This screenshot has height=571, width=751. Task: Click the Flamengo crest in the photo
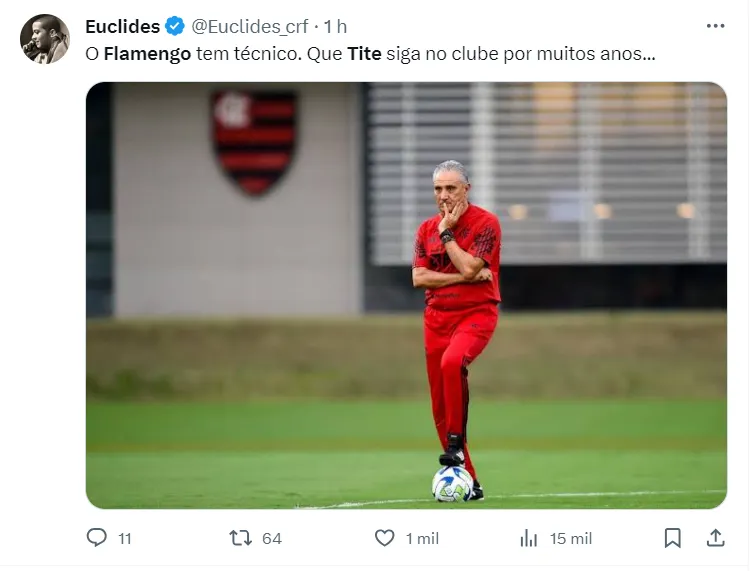[x=253, y=142]
